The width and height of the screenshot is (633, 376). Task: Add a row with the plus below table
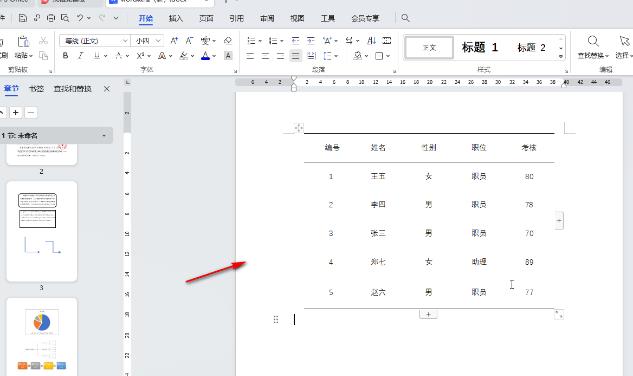428,314
